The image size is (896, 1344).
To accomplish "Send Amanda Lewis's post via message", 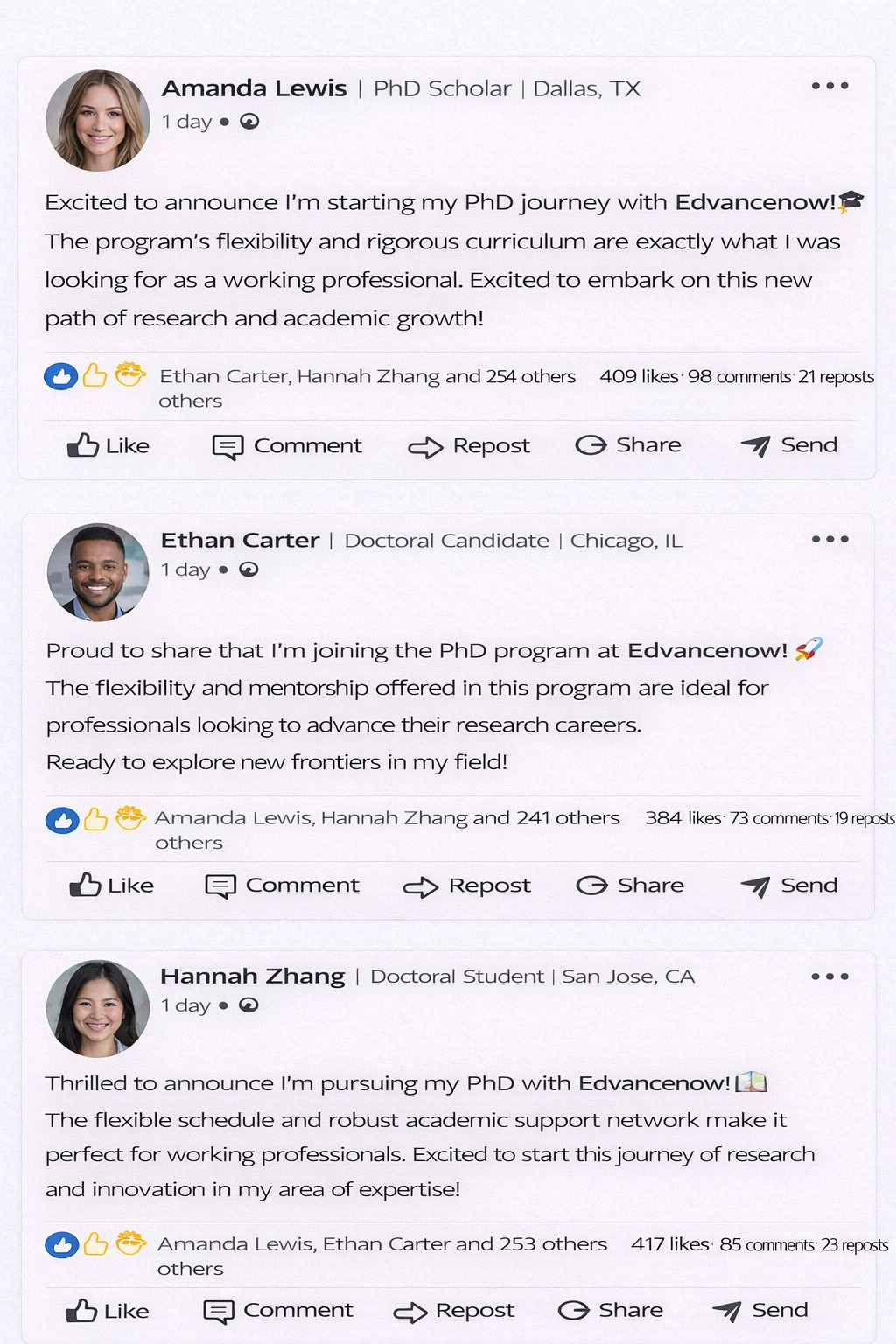I will [x=788, y=445].
